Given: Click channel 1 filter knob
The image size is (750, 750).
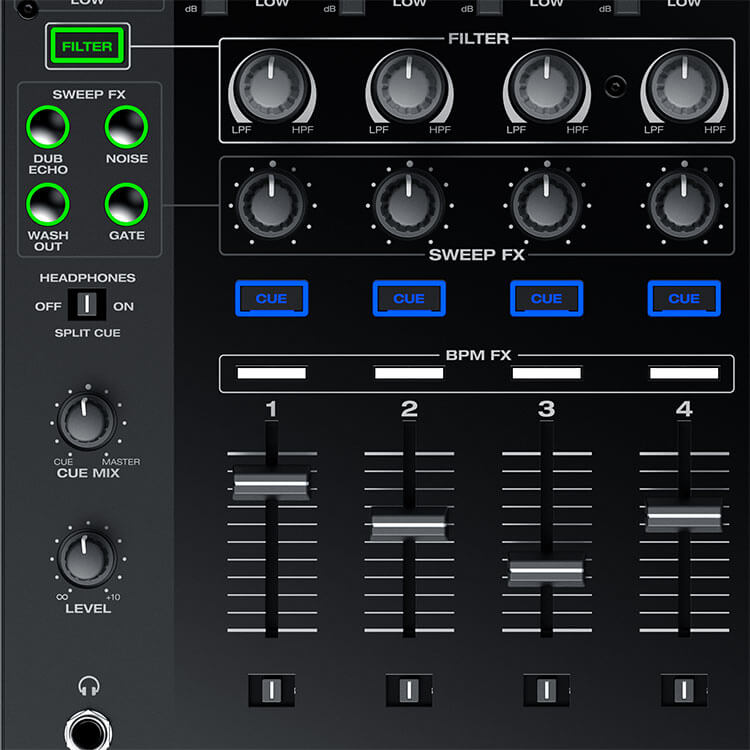Looking at the screenshot, I should (271, 88).
